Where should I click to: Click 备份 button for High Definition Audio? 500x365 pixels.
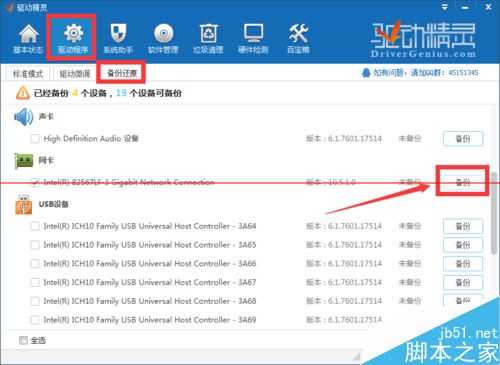click(463, 139)
